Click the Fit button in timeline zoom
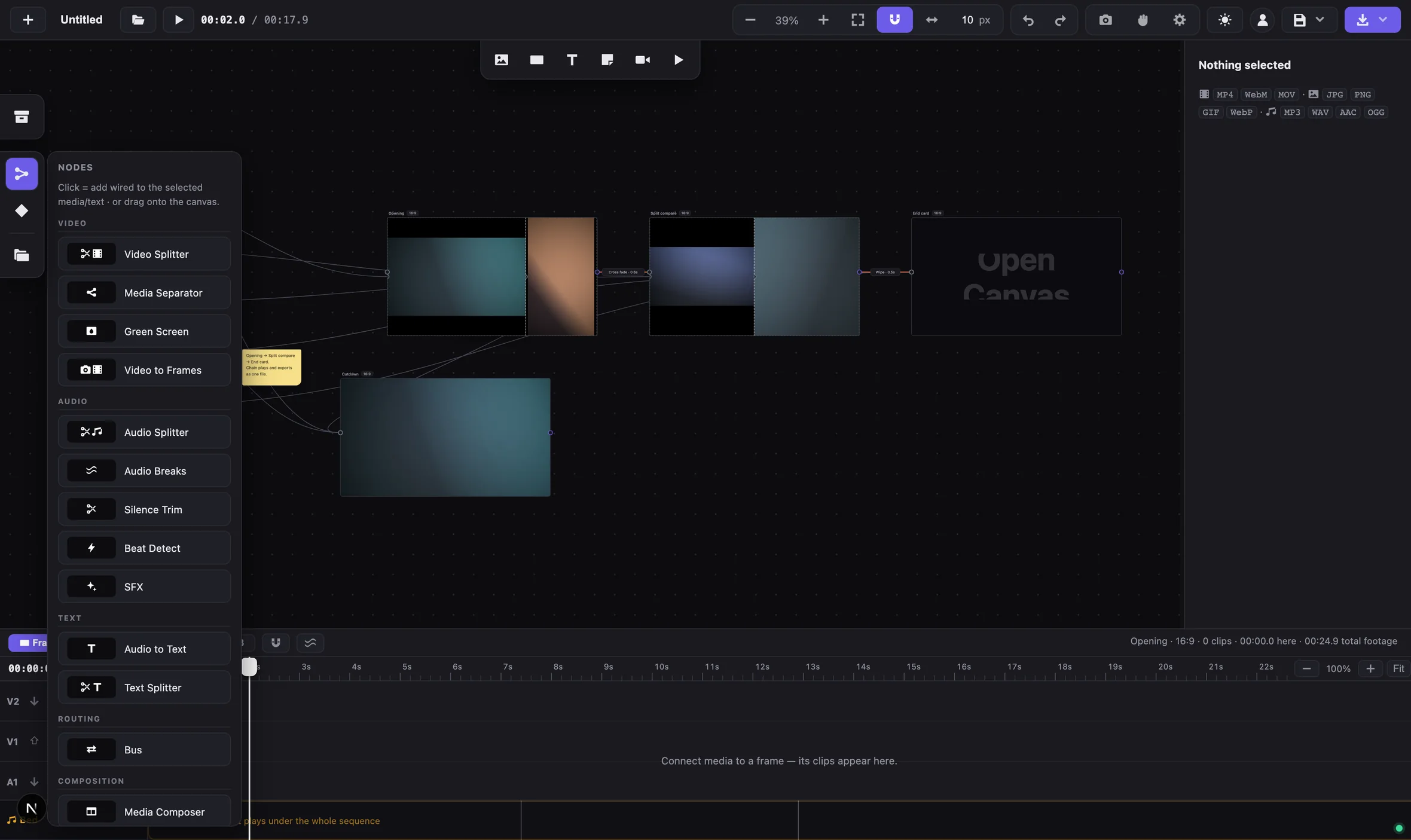 [1398, 668]
